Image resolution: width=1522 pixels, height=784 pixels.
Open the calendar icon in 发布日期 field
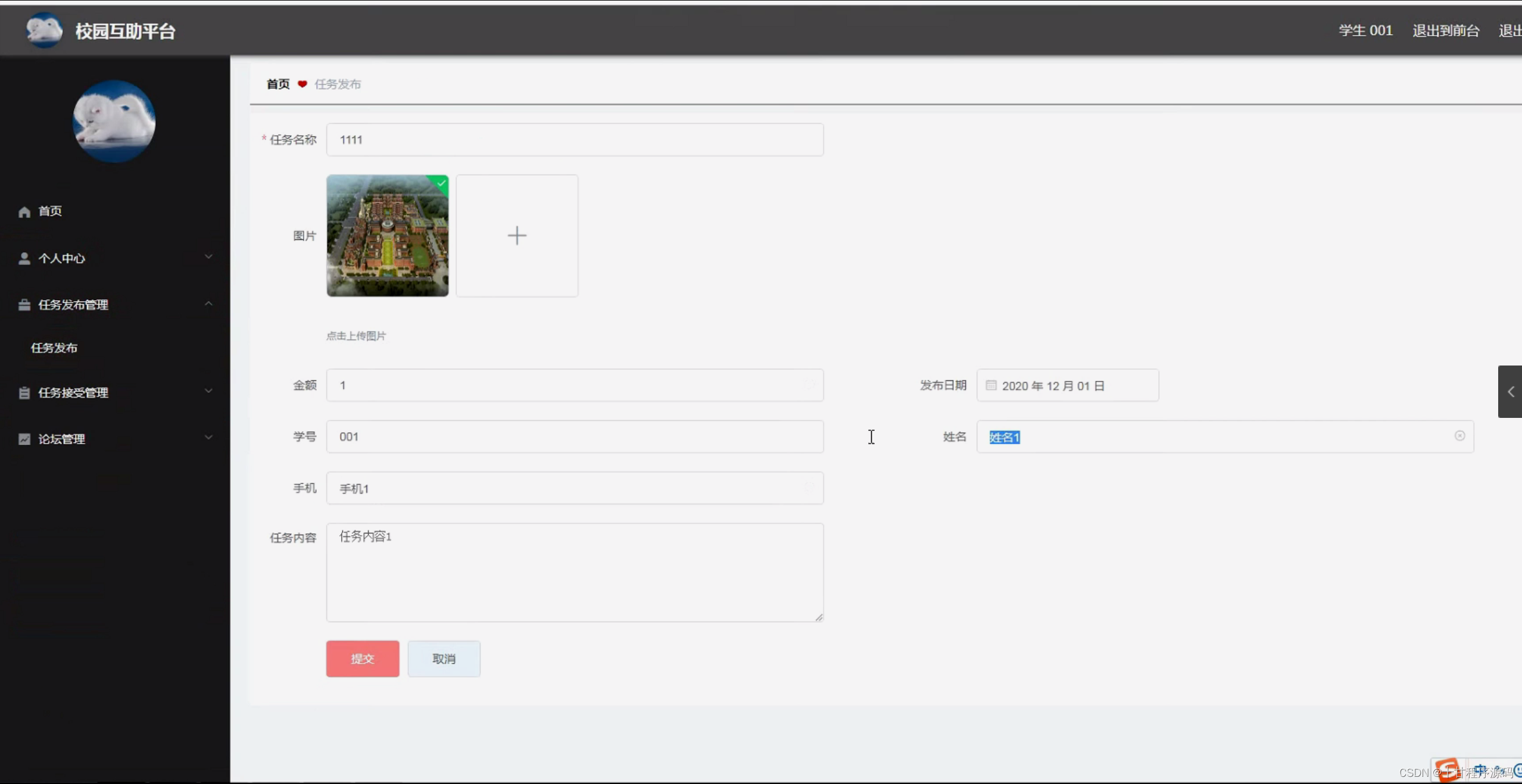coord(990,385)
